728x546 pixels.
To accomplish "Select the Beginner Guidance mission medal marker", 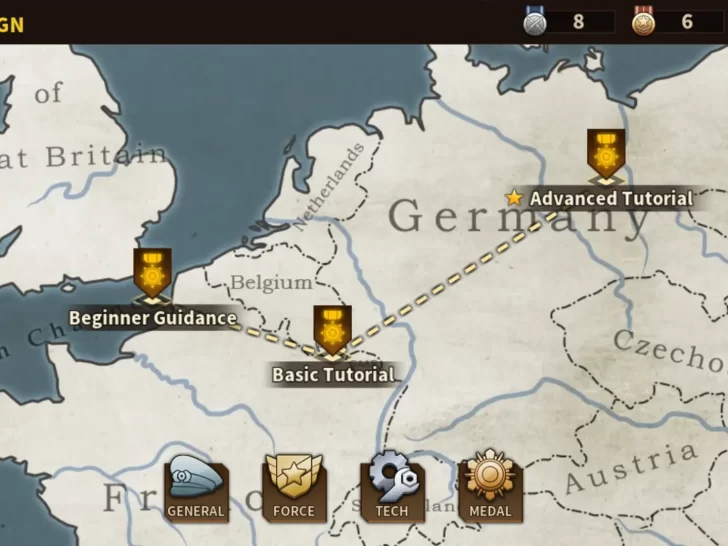I will (x=152, y=276).
